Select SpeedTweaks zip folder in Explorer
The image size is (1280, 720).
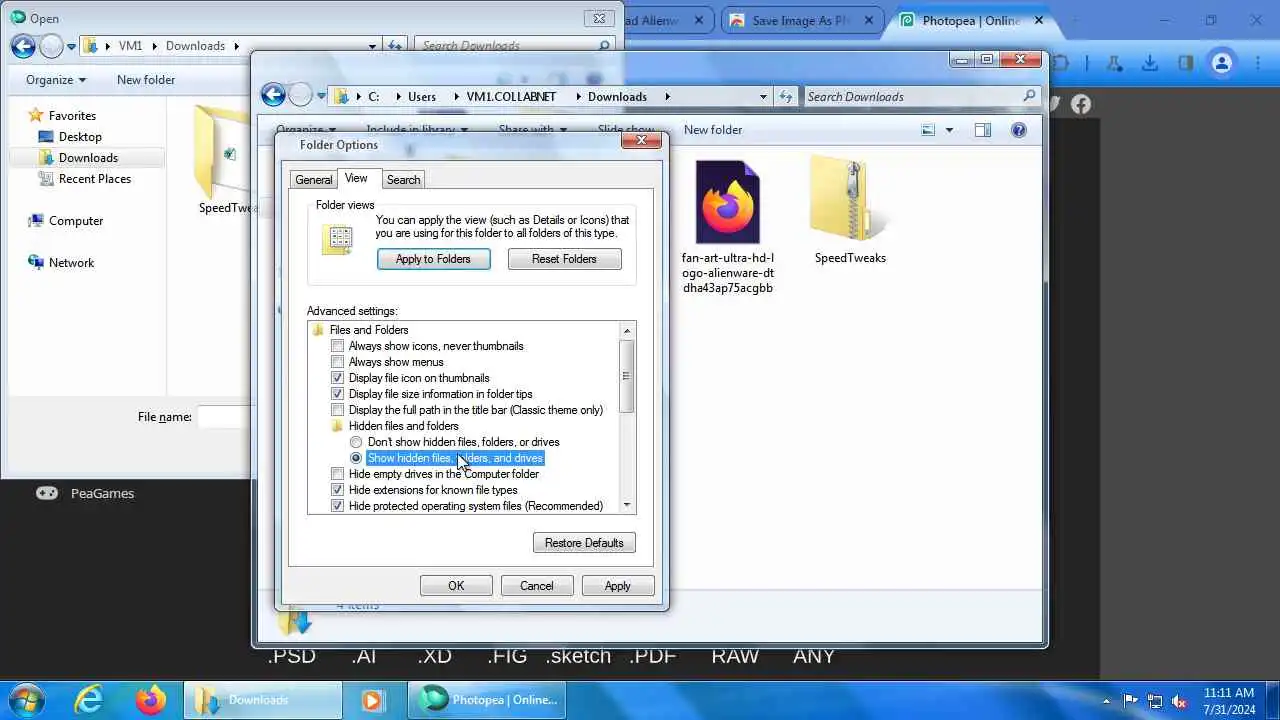coord(850,211)
